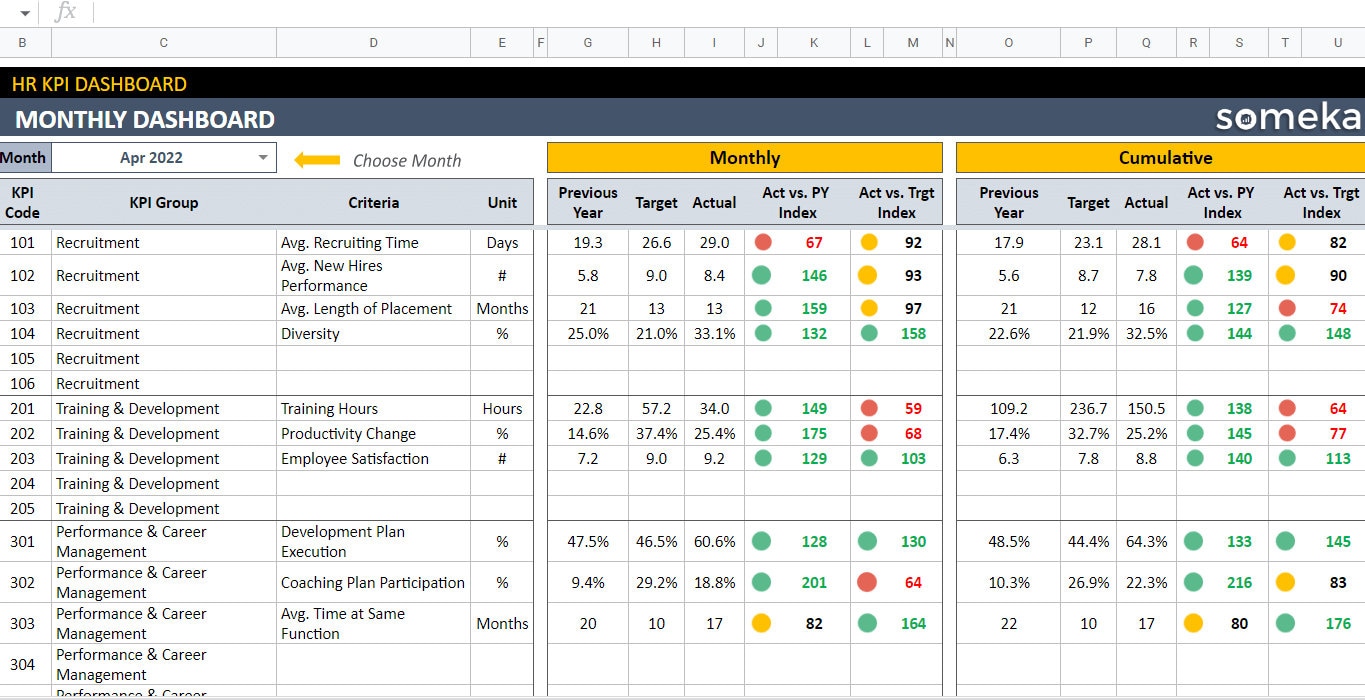This screenshot has width=1365, height=700.
Task: Click the Name Box dropdown arrow
Action: (24, 12)
